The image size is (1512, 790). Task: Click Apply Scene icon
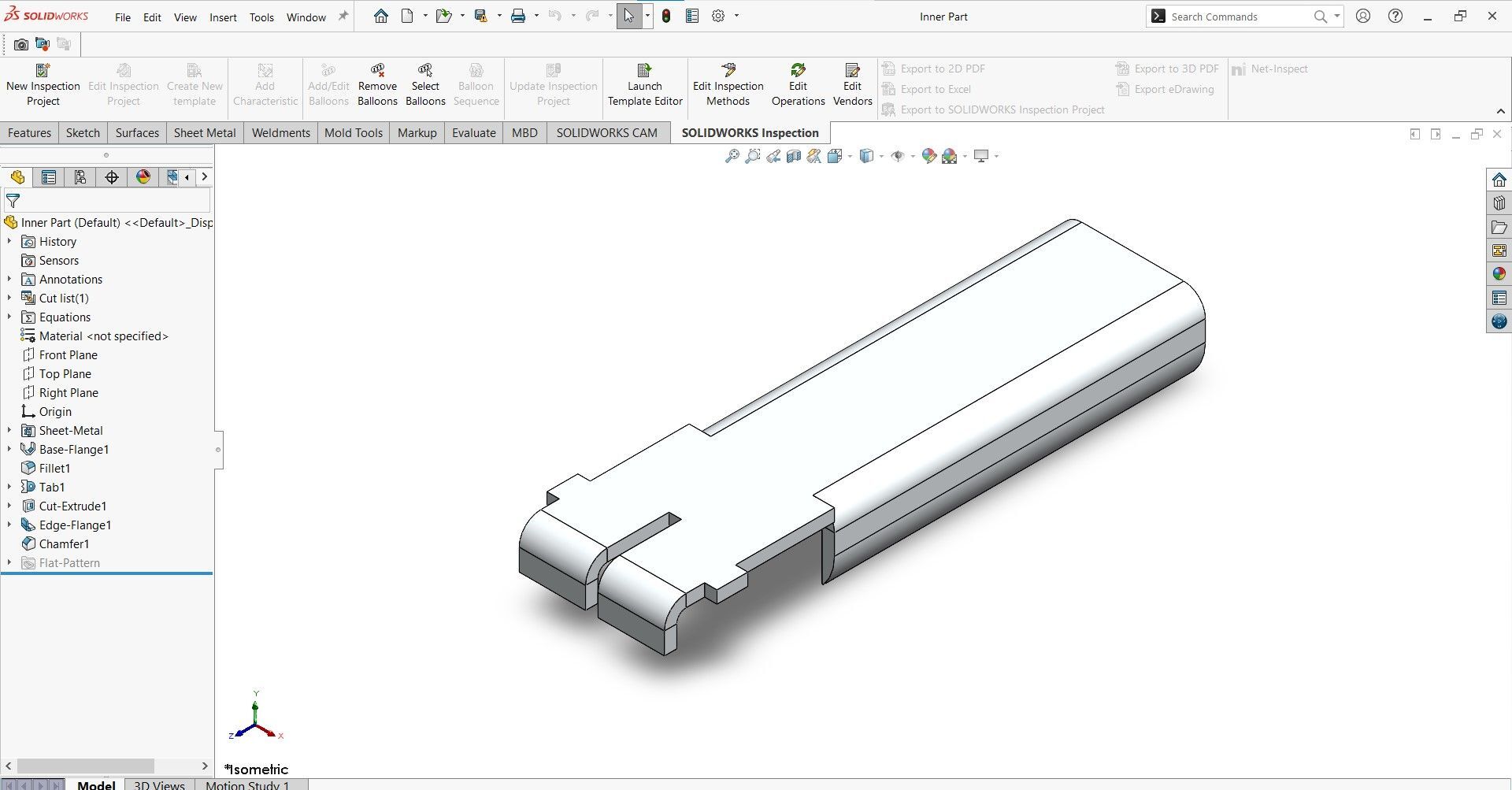[x=950, y=156]
